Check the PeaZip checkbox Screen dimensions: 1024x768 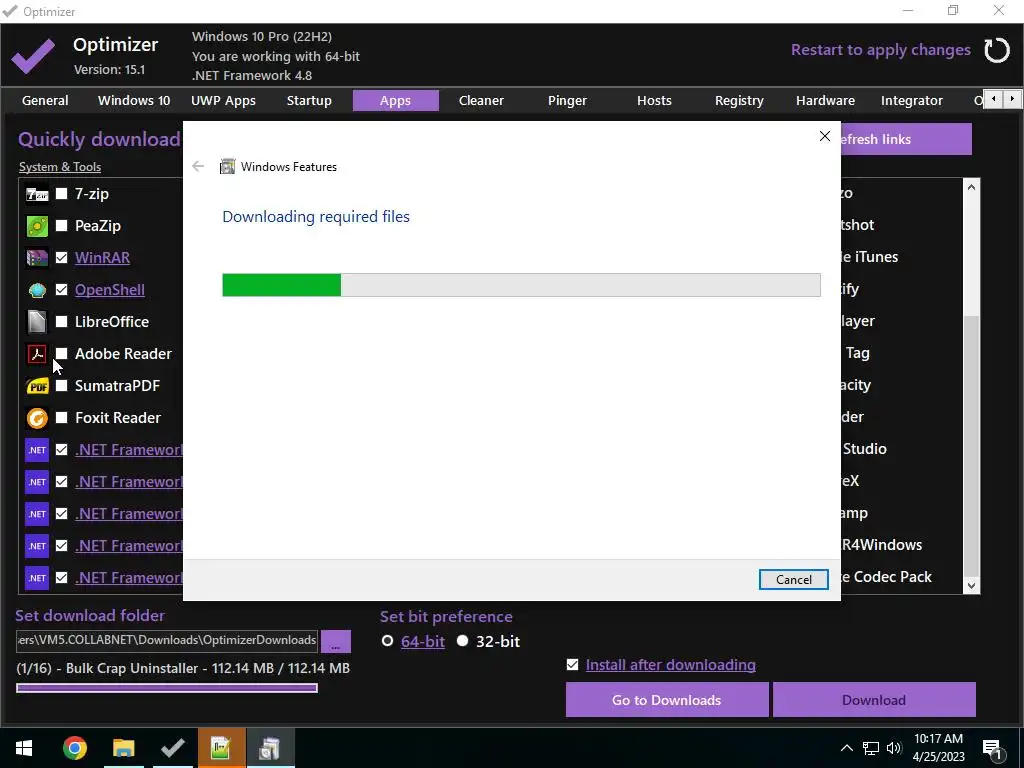61,226
